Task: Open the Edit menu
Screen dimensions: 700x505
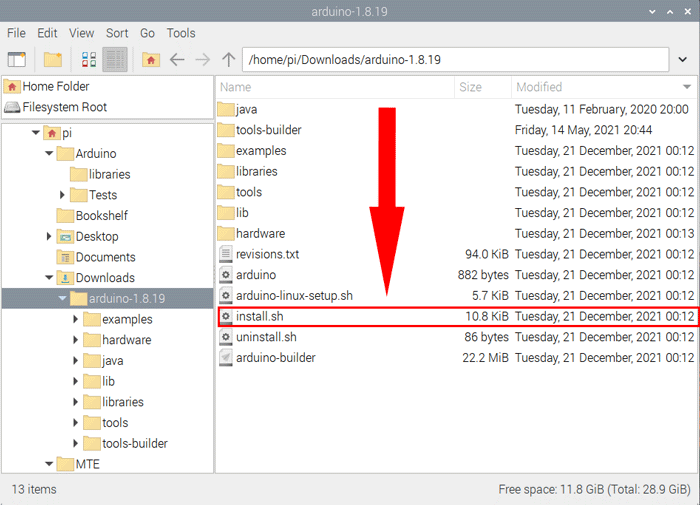Action: point(47,33)
